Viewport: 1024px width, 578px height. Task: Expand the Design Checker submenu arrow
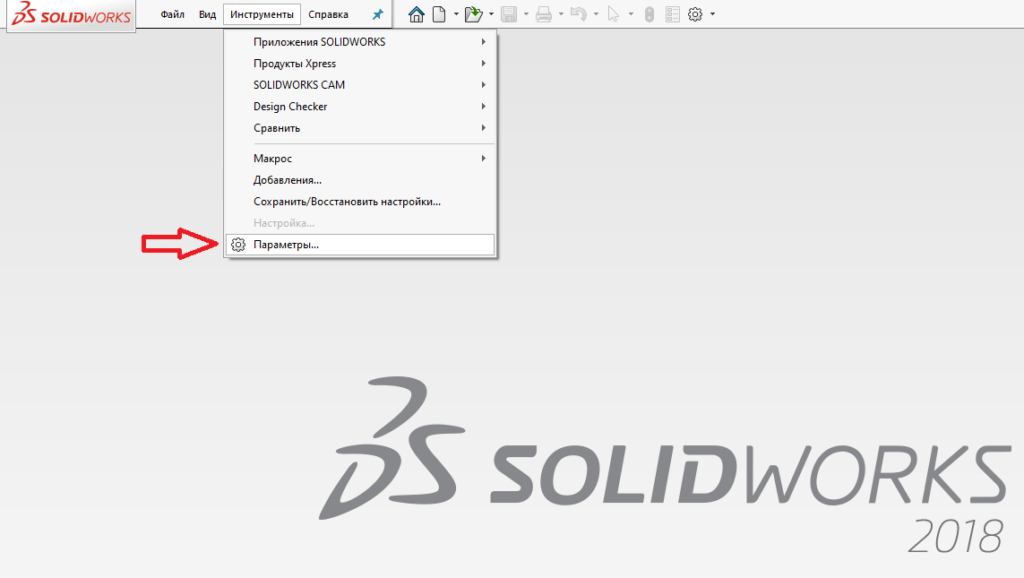pos(483,106)
